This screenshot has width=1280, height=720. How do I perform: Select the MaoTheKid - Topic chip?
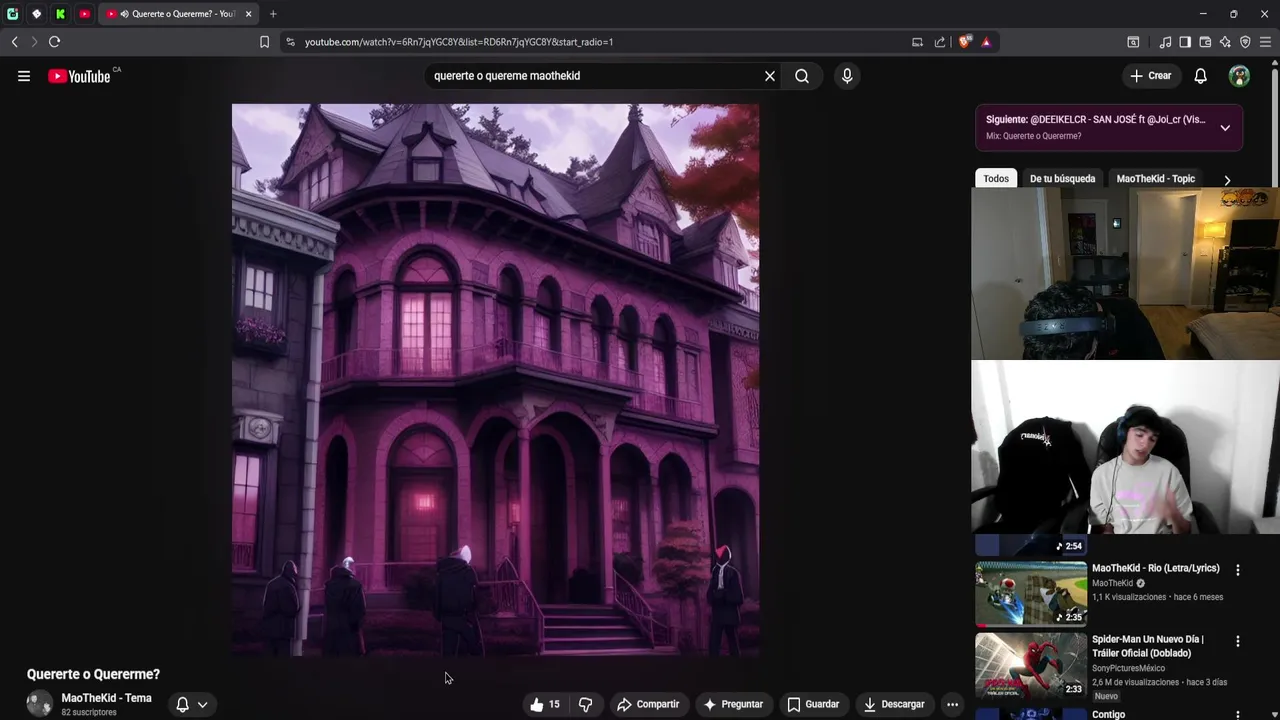point(1155,179)
